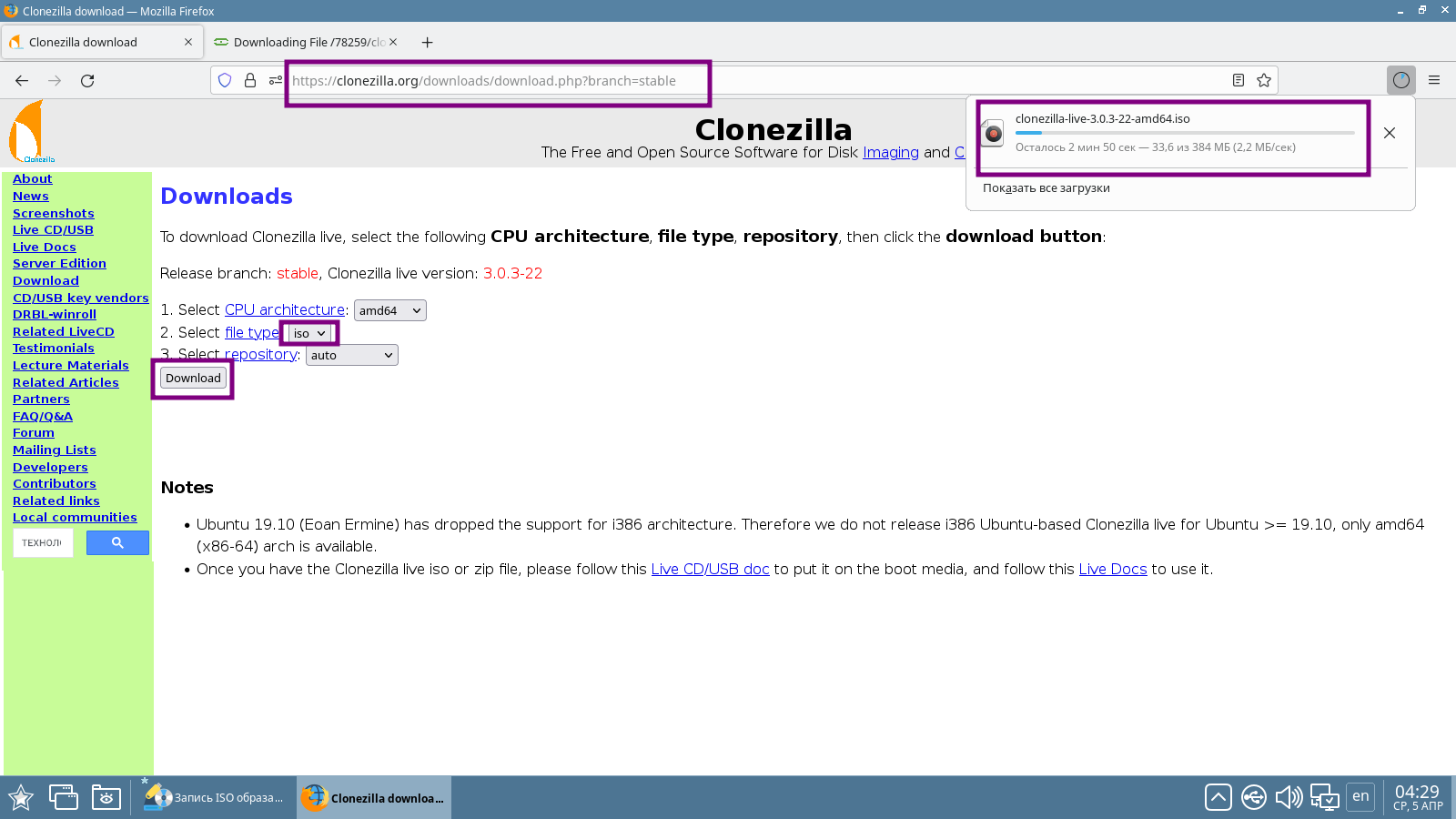The width and height of the screenshot is (1456, 819).
Task: Open repository auto dropdown
Action: [x=352, y=355]
